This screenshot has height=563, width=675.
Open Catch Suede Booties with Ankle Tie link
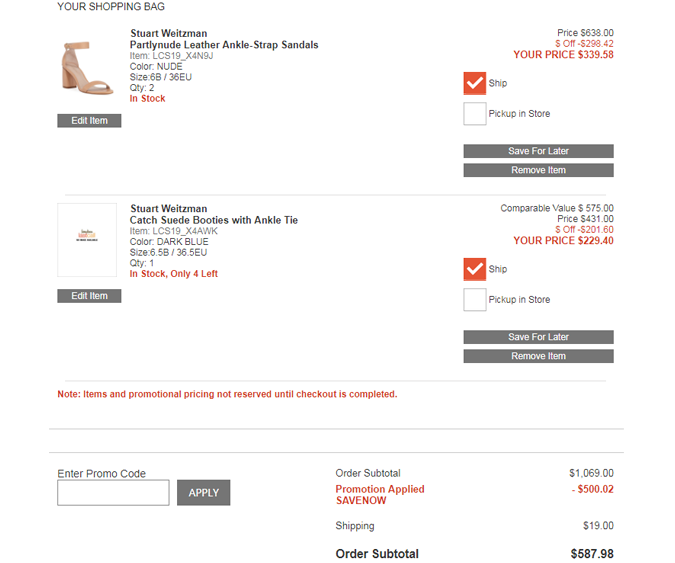pyautogui.click(x=214, y=220)
